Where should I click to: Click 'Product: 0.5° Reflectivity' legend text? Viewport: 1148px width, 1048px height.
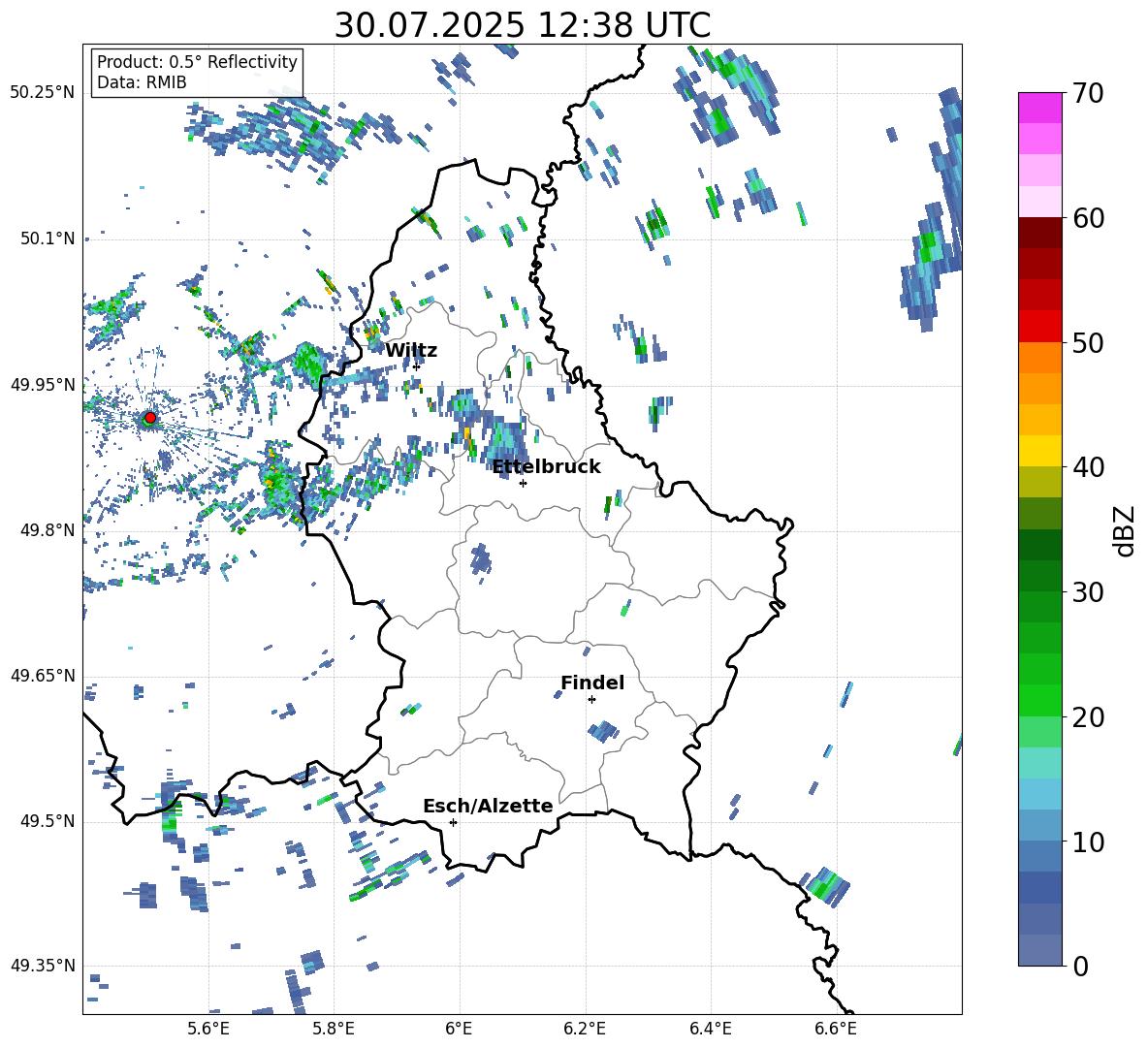(197, 61)
